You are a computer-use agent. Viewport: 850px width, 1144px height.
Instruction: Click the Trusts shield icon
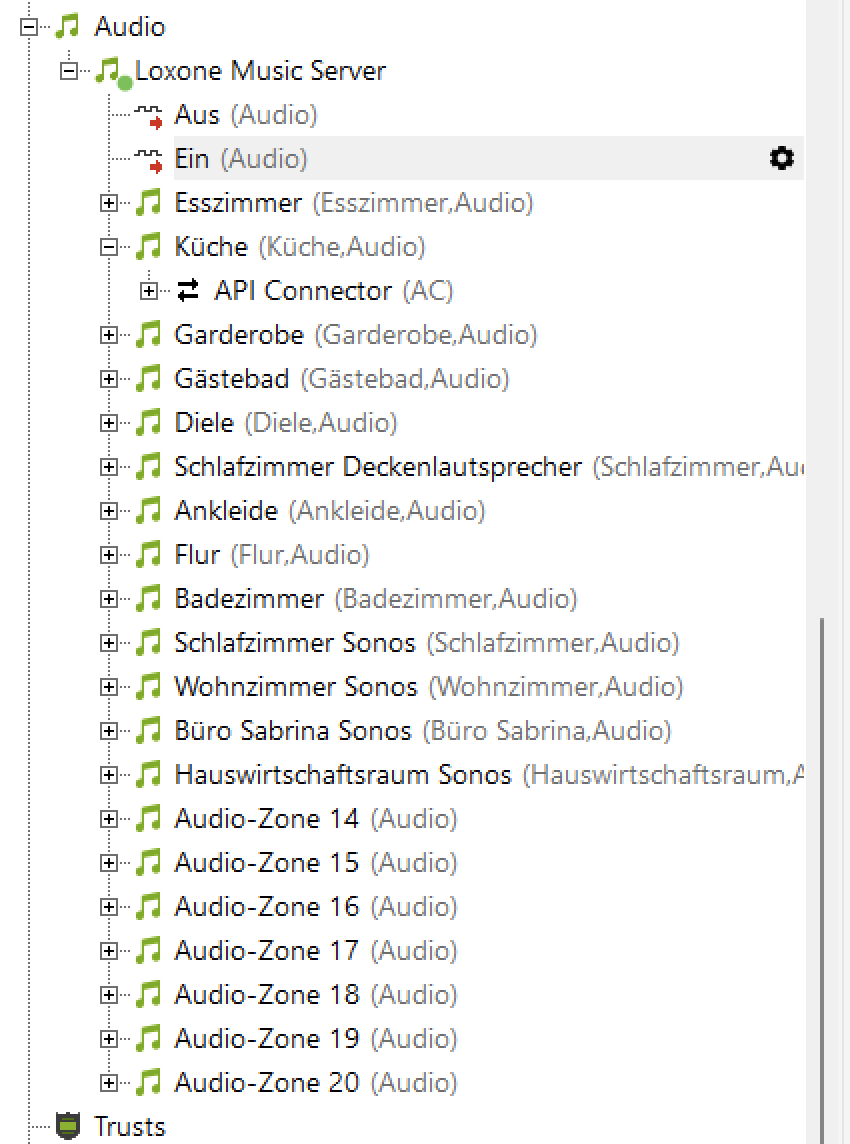pyautogui.click(x=68, y=1126)
